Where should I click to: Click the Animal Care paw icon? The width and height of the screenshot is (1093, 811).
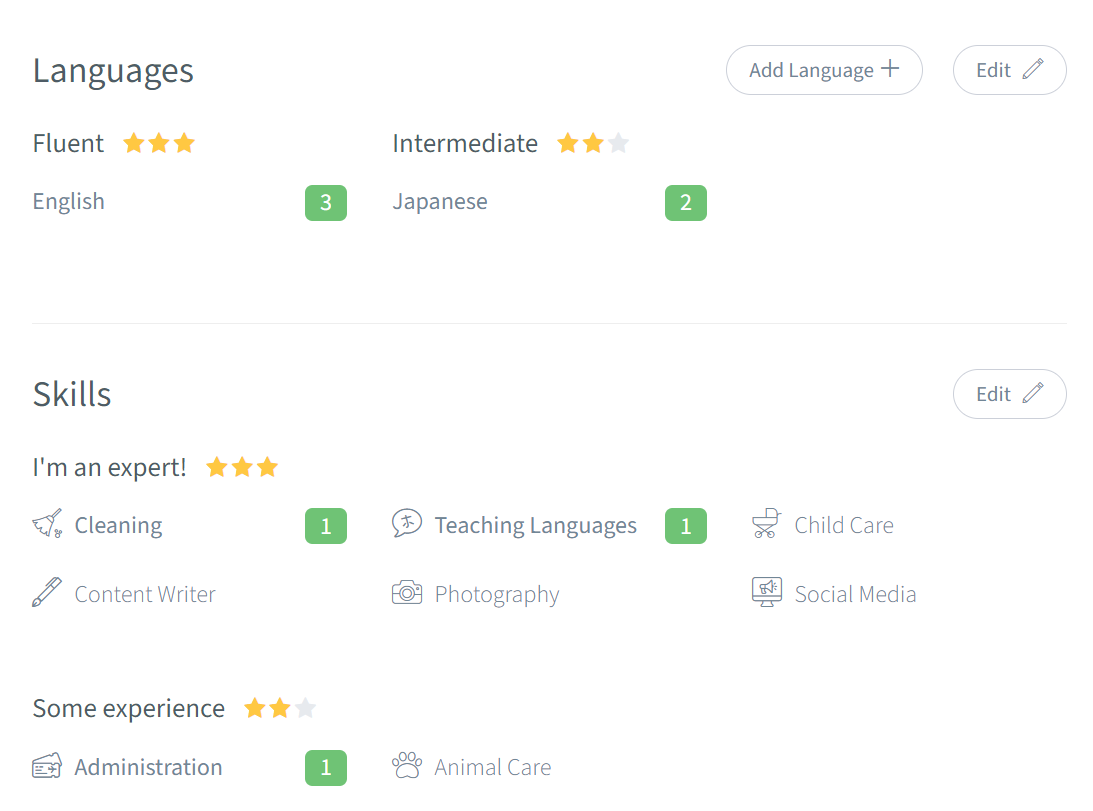click(x=407, y=767)
